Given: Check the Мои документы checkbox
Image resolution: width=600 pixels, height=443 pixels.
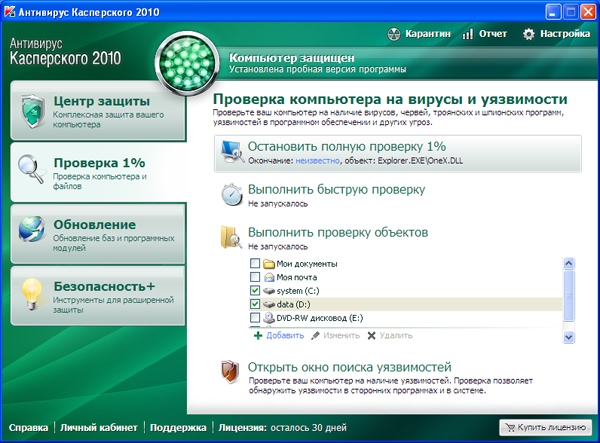Looking at the screenshot, I should (x=255, y=263).
